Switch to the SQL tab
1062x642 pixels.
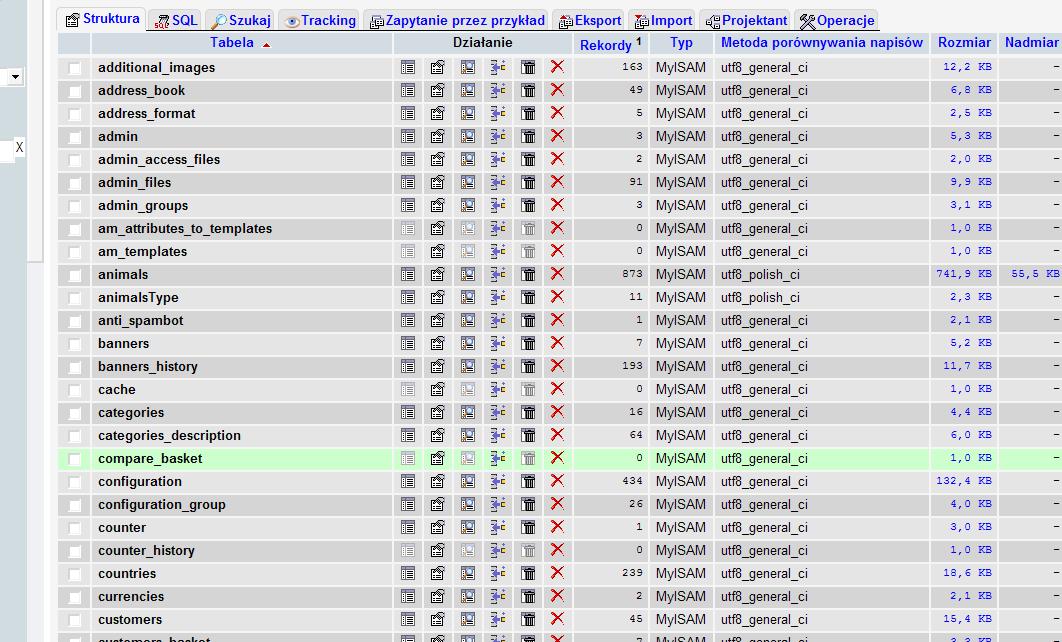tap(177, 20)
